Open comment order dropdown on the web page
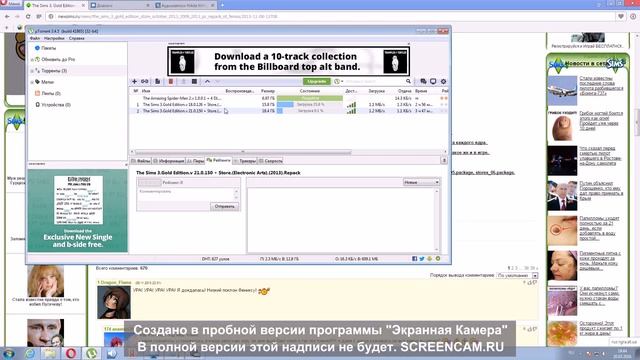Image resolution: width=640 pixels, height=360 pixels. point(517,276)
